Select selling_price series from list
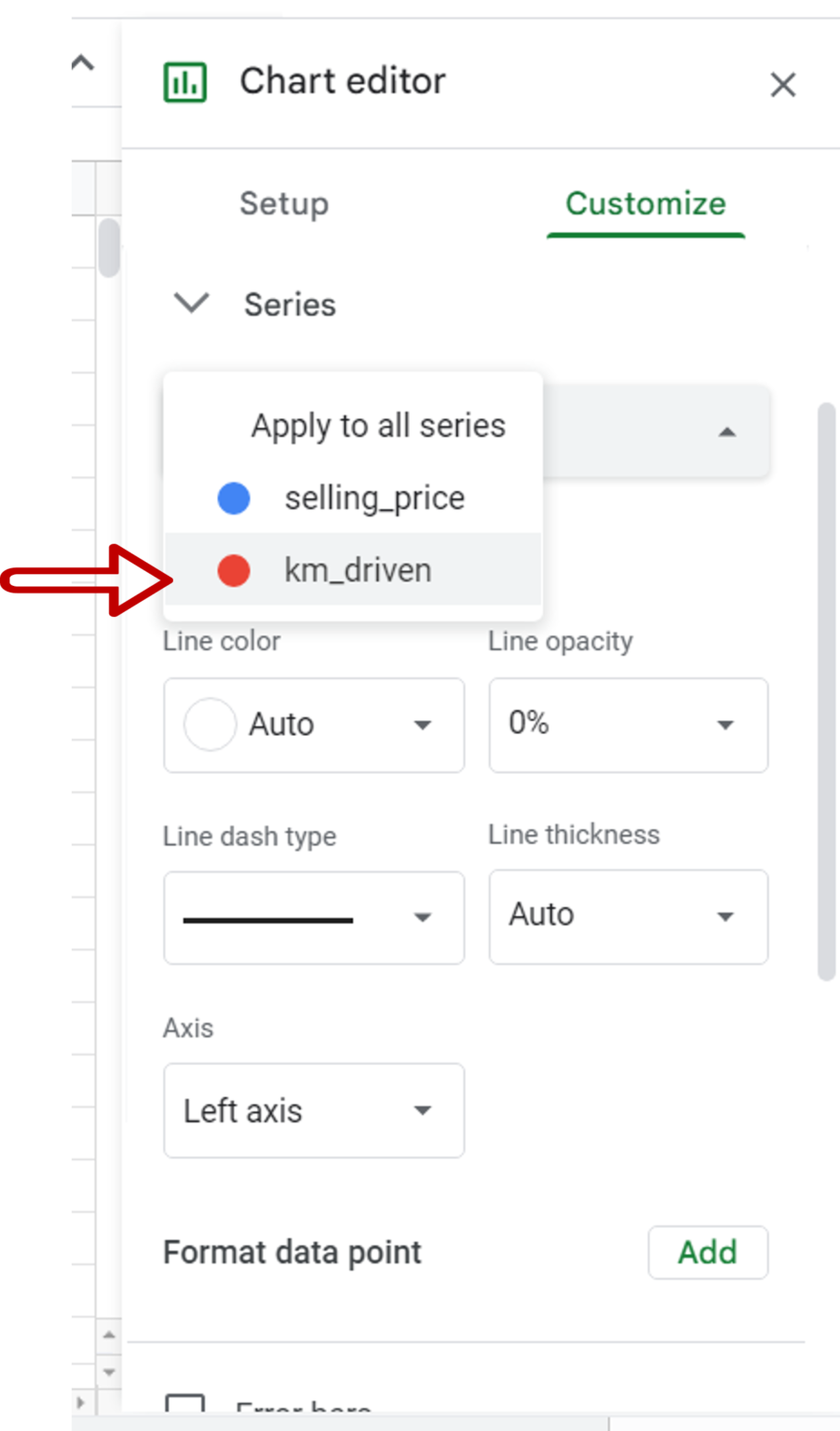 374,498
